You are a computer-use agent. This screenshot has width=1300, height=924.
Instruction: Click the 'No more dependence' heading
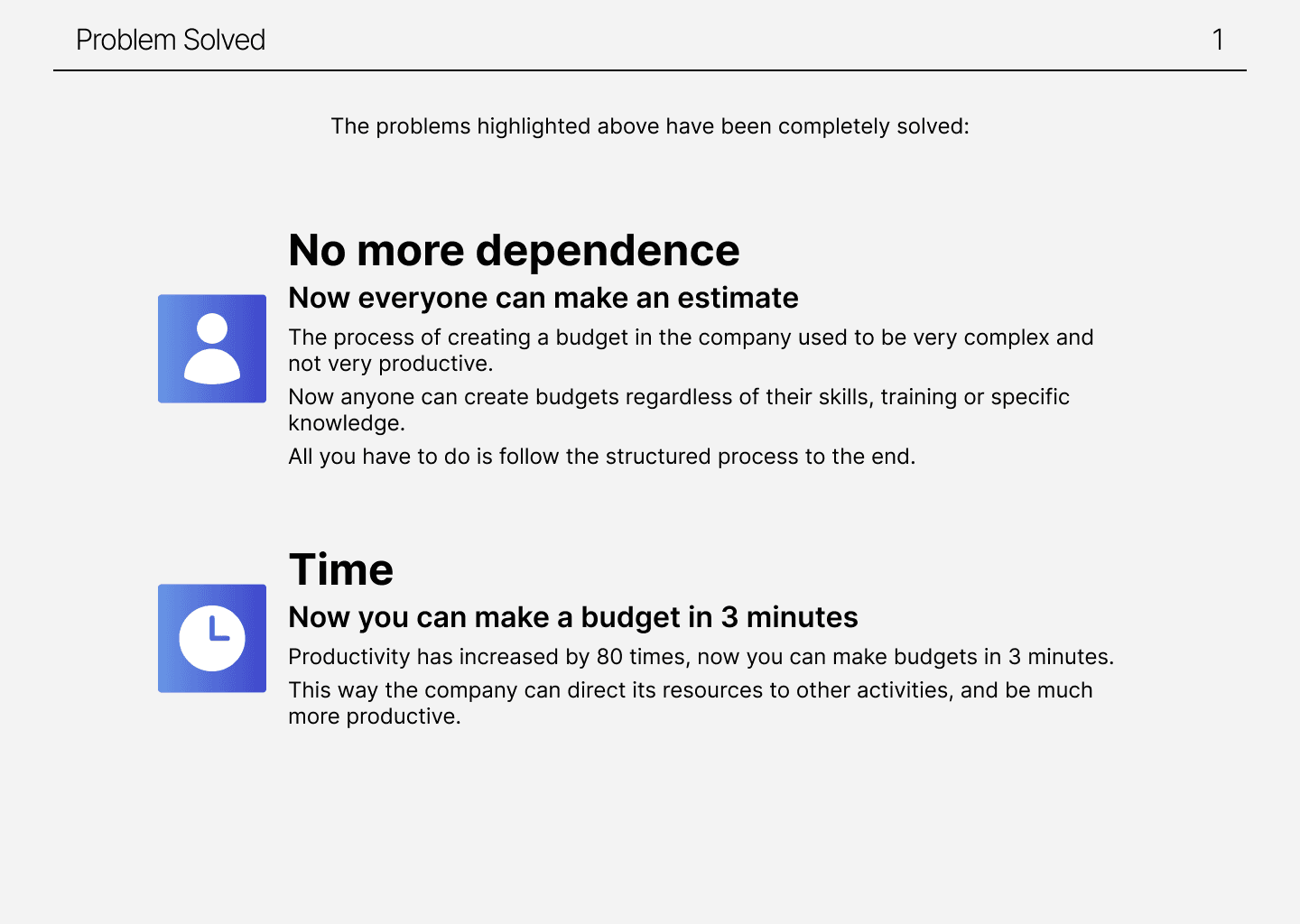[514, 250]
